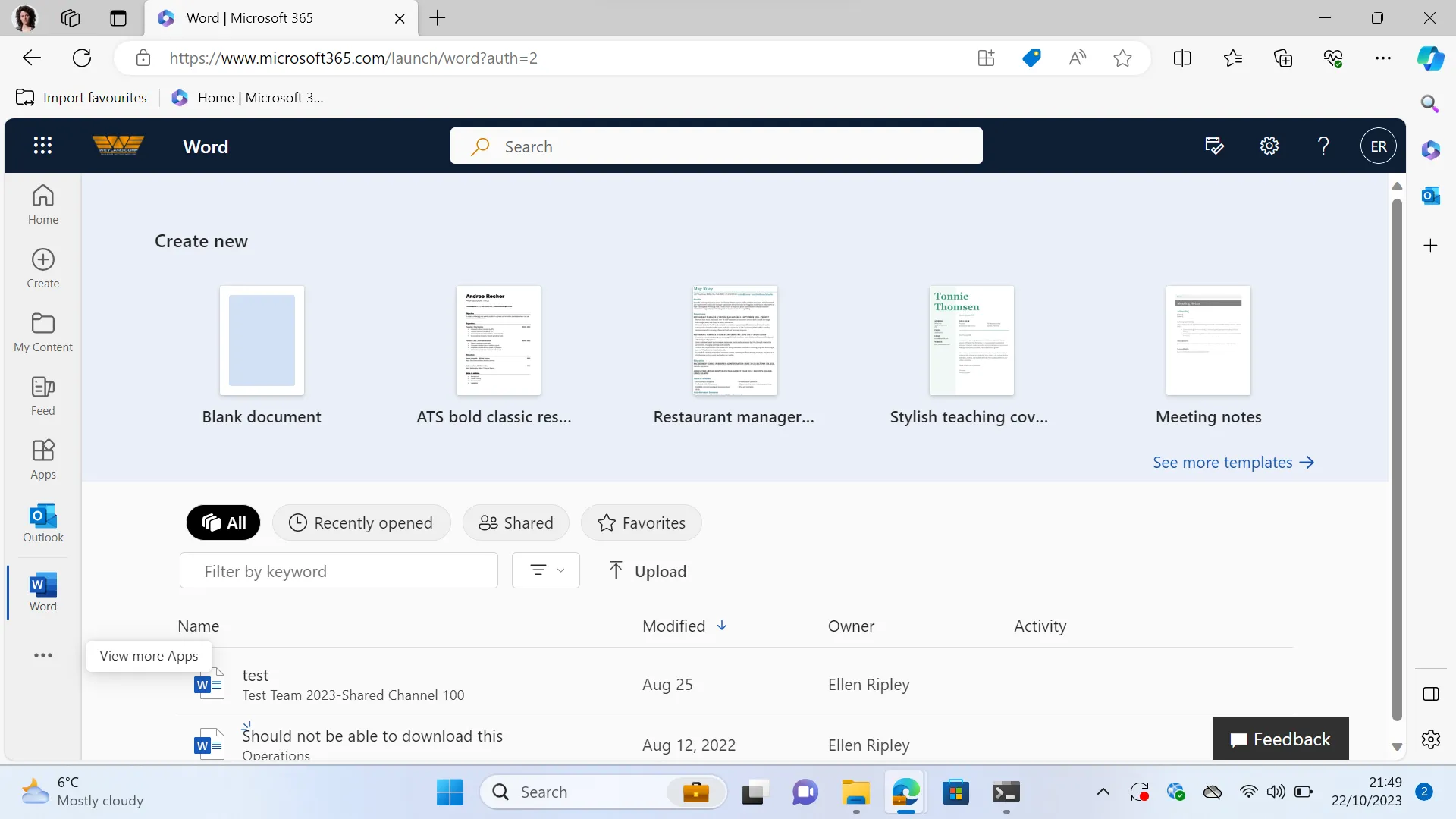
Task: Click the Filter by keyword field
Action: coord(339,570)
